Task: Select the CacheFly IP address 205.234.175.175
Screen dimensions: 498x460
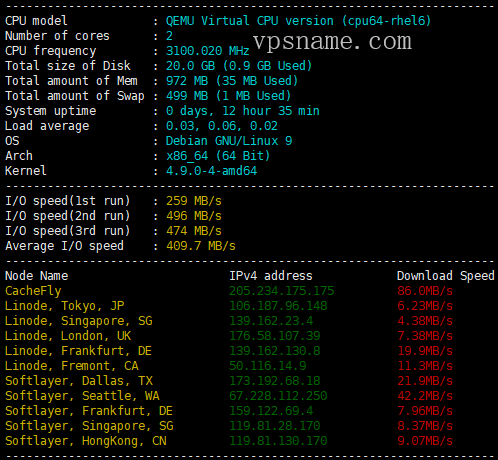Action: click(282, 291)
